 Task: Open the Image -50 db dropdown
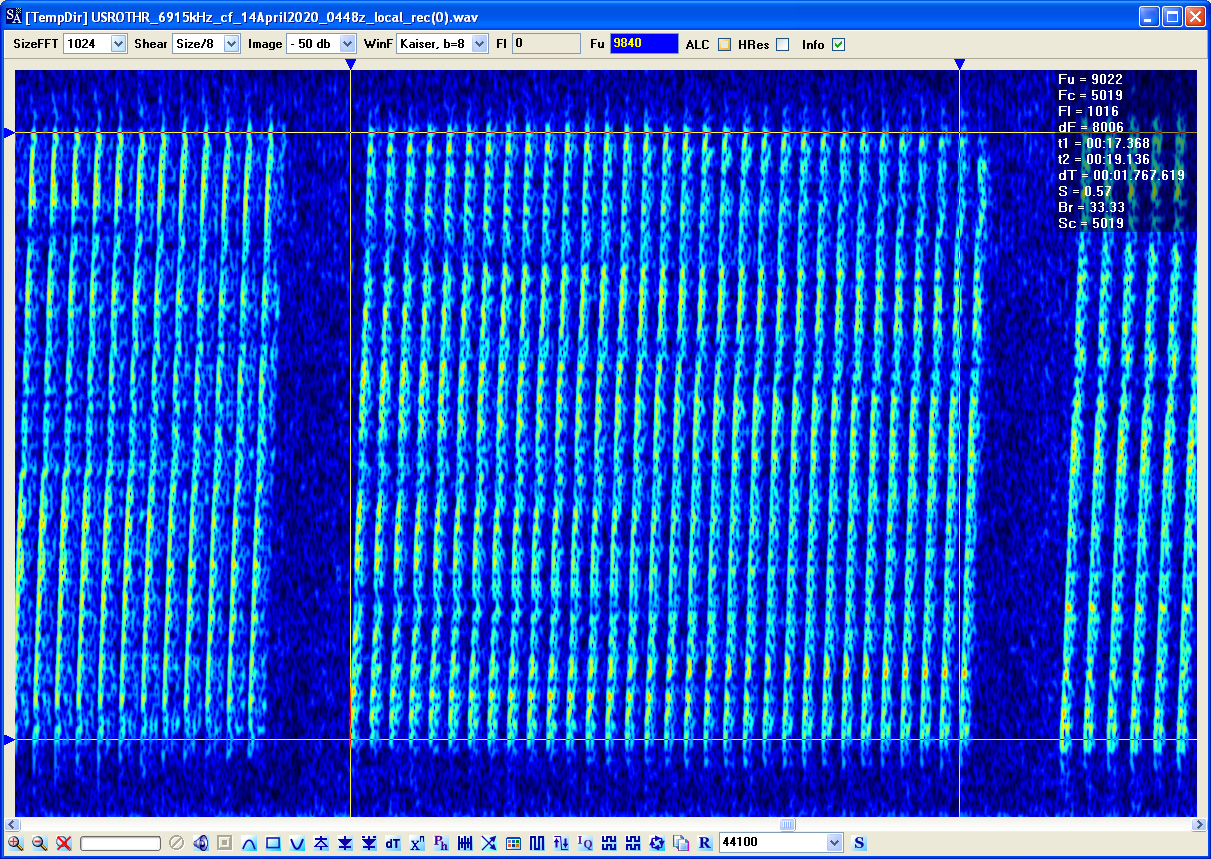coord(321,44)
